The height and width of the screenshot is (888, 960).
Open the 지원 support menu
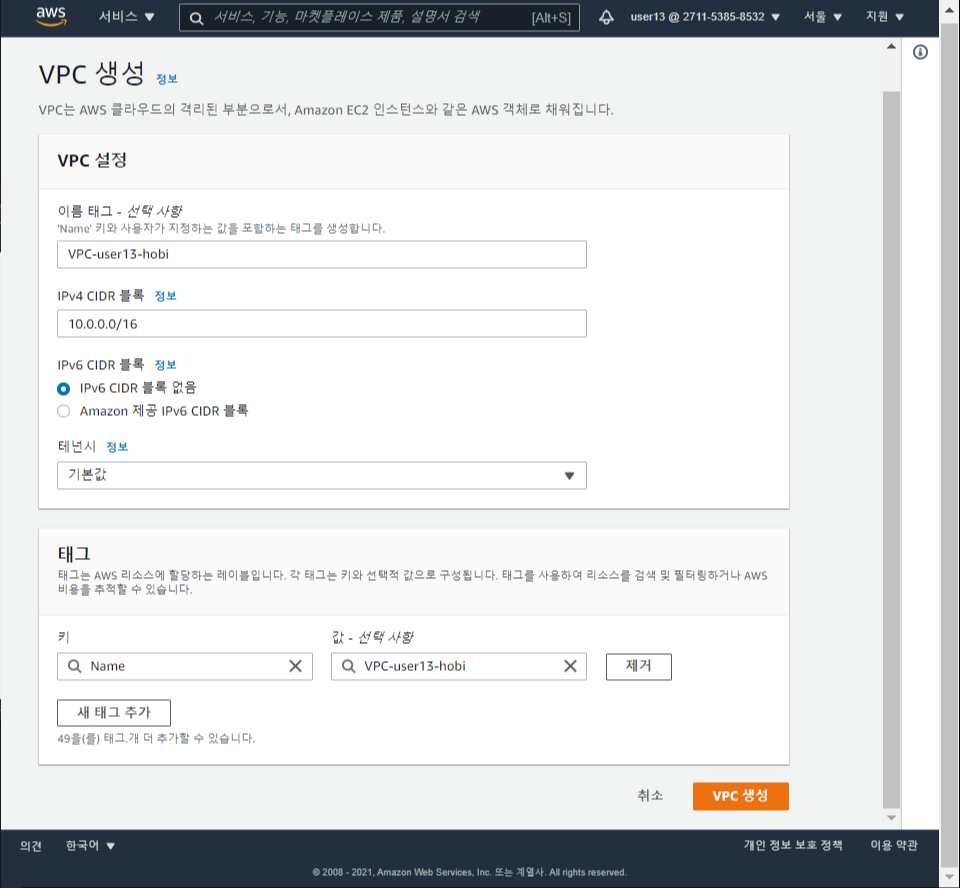(x=885, y=17)
